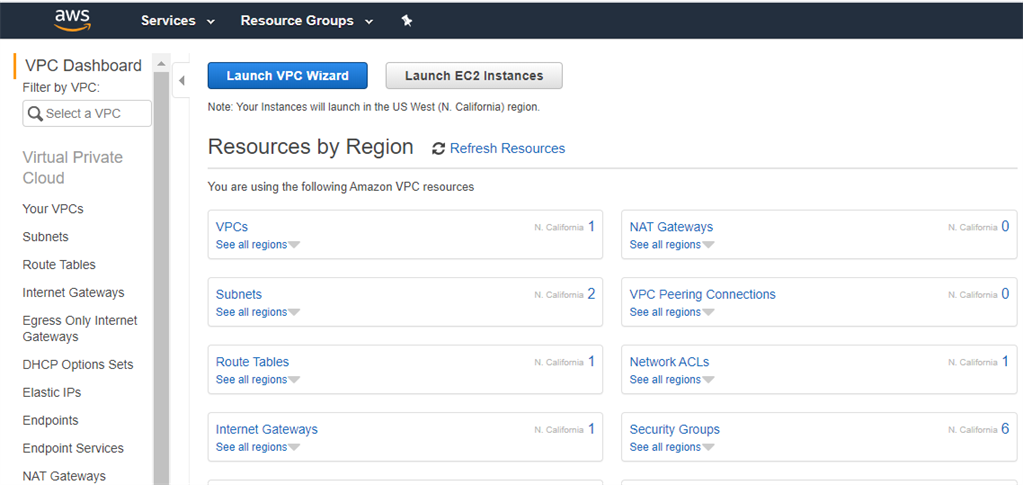Open the Internet Gateways resource card link
Viewport: 1023px width, 485px height.
point(267,430)
